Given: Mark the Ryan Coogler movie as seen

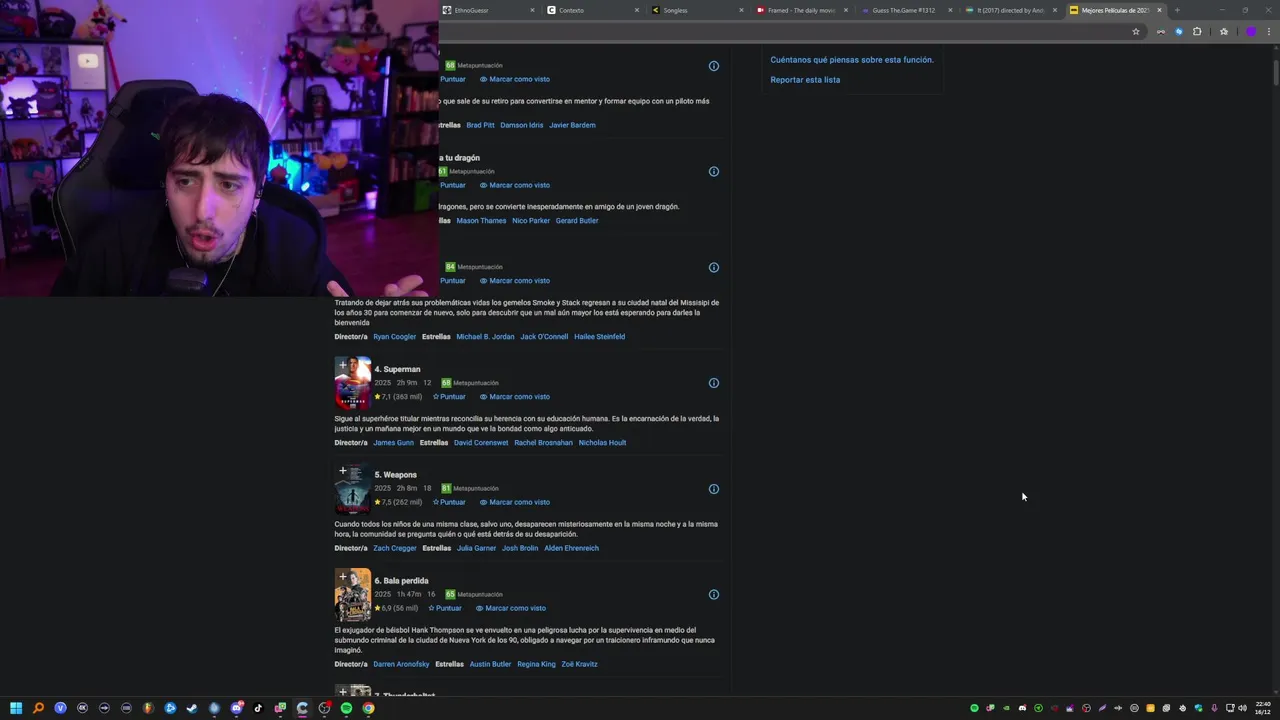Looking at the screenshot, I should coord(515,281).
